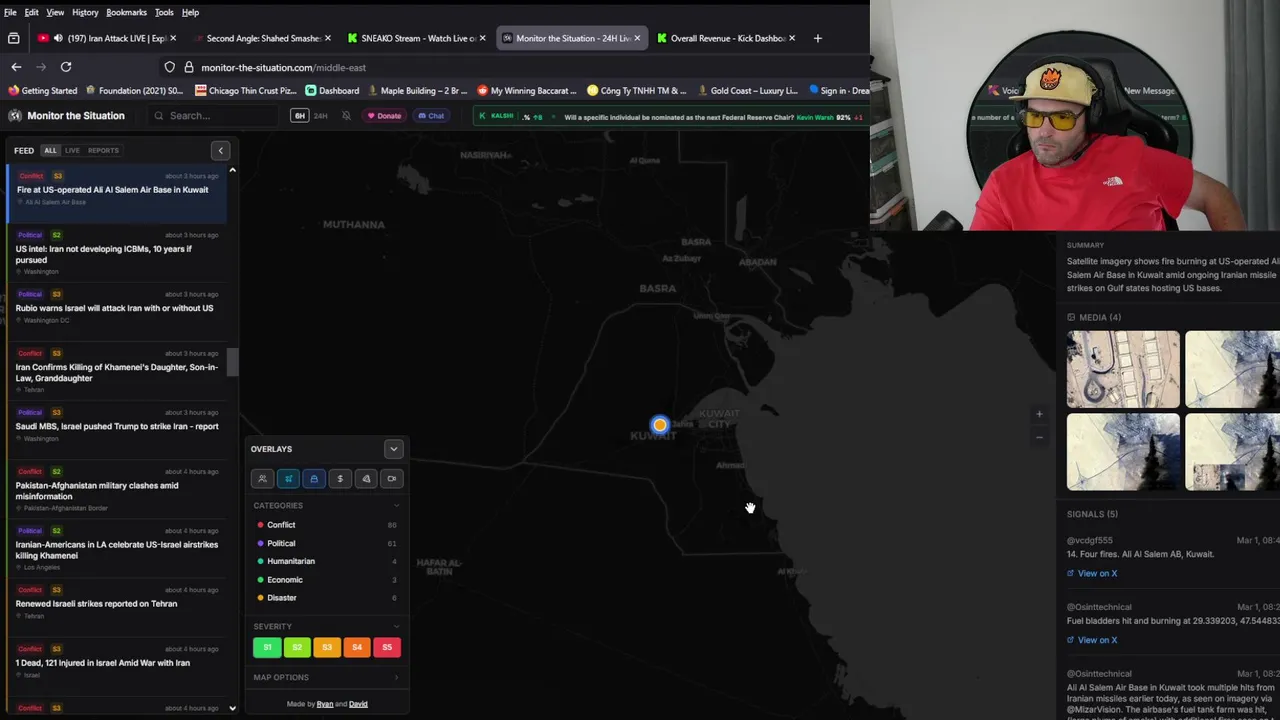Click the Donate button

(x=384, y=116)
